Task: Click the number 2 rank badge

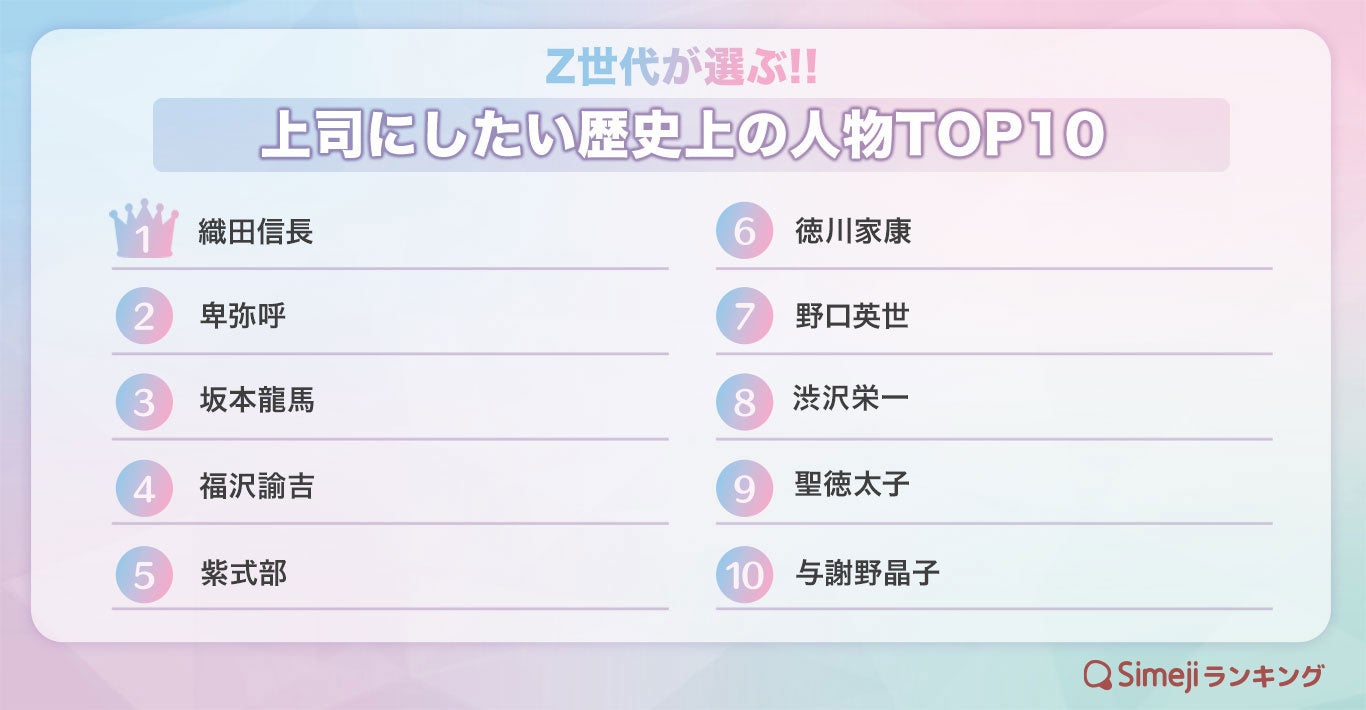Action: (x=144, y=317)
